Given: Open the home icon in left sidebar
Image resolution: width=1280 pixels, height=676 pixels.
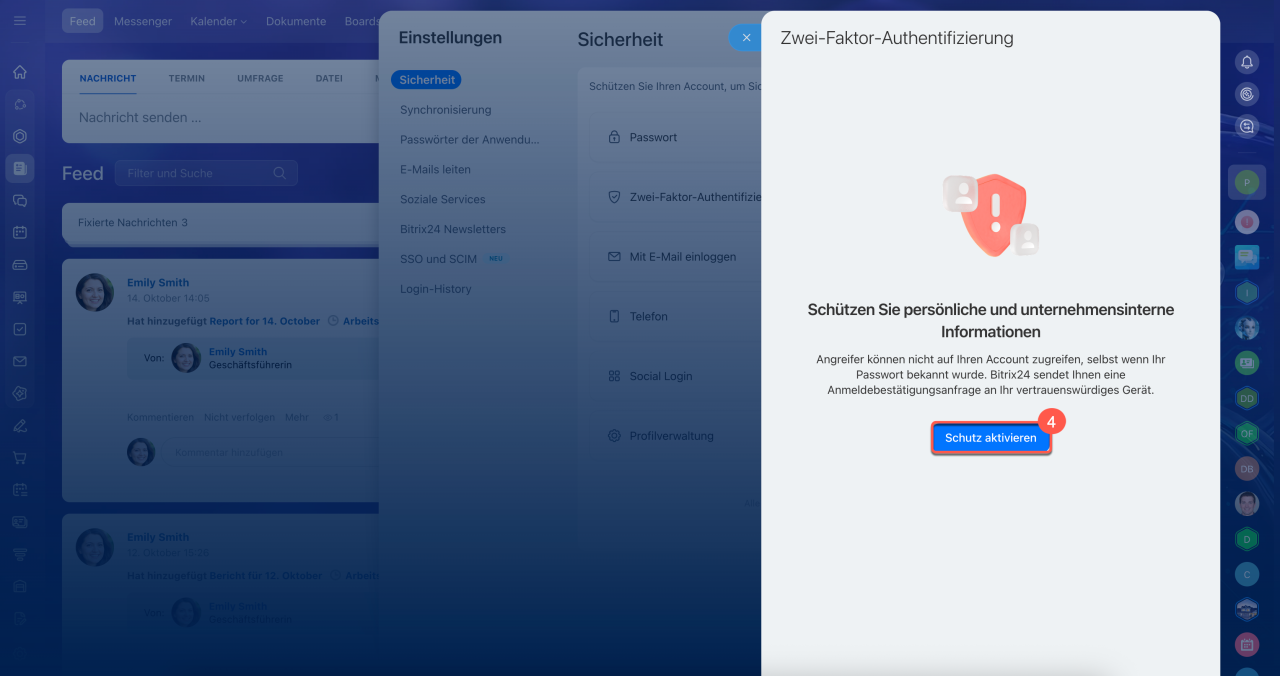Looking at the screenshot, I should [x=20, y=72].
